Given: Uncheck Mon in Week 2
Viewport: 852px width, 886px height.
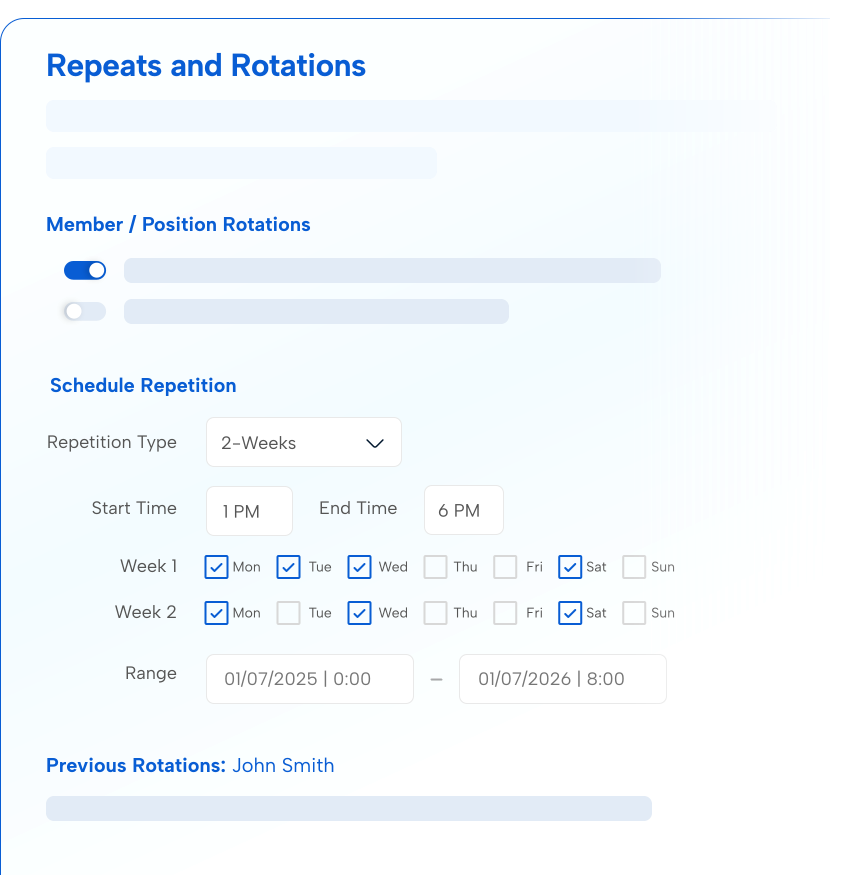Looking at the screenshot, I should (x=216, y=613).
